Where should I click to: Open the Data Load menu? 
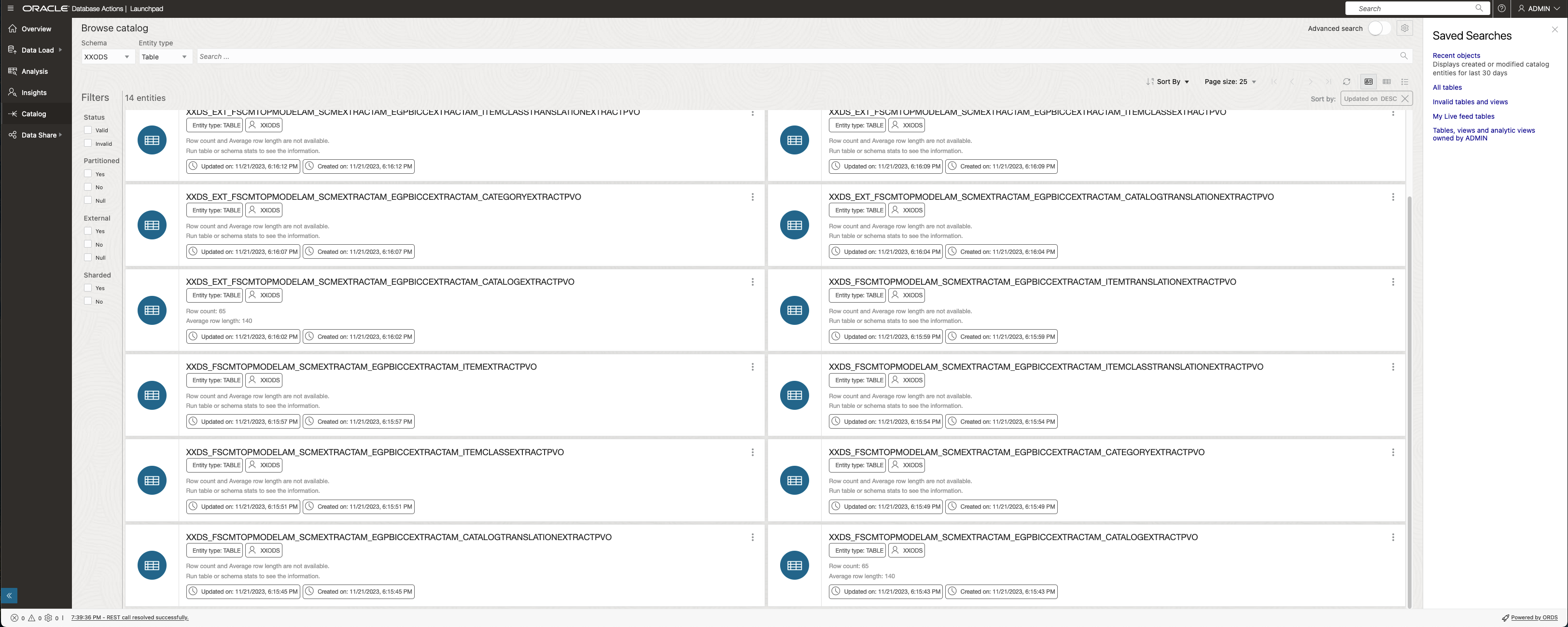click(37, 50)
